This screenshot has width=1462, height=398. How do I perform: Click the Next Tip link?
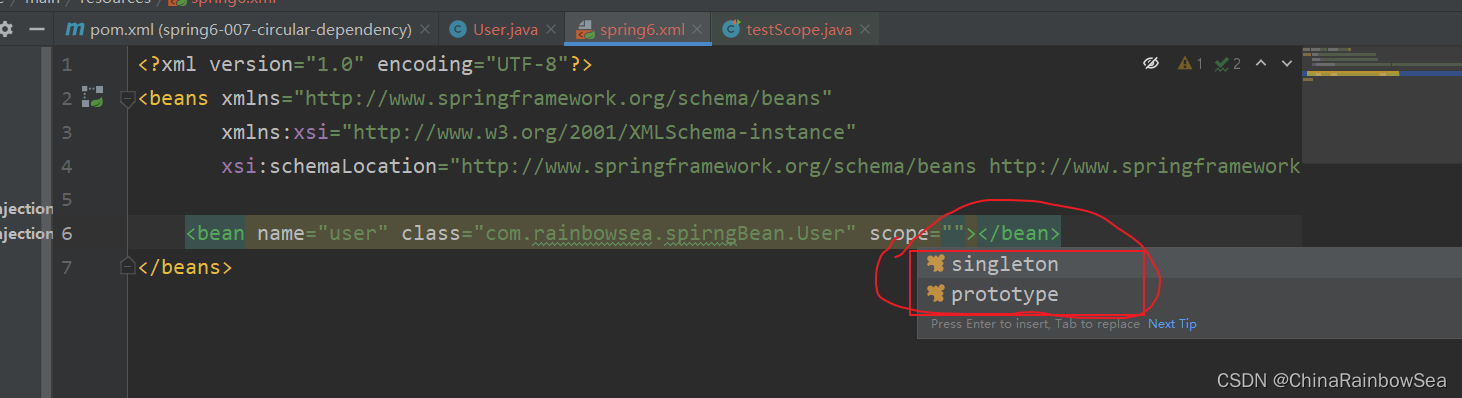pyautogui.click(x=1172, y=324)
